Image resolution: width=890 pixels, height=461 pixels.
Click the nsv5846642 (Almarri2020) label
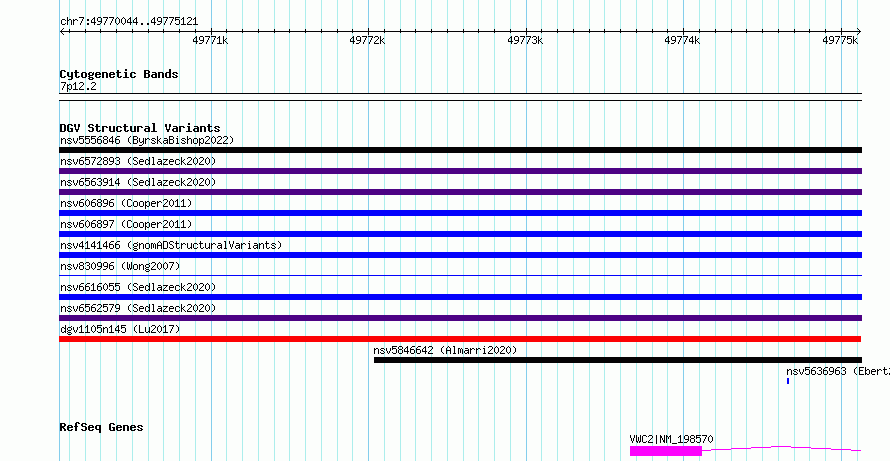[x=446, y=350]
